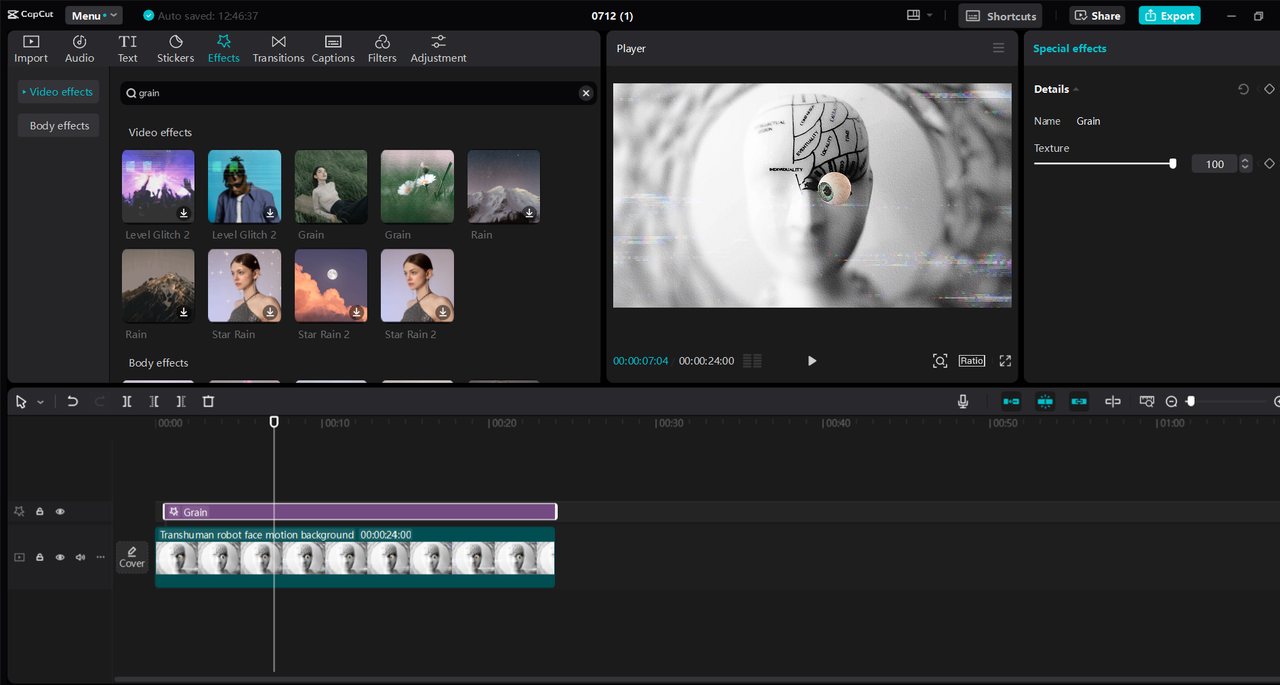Toggle main track magnet snapping

[x=1011, y=401]
